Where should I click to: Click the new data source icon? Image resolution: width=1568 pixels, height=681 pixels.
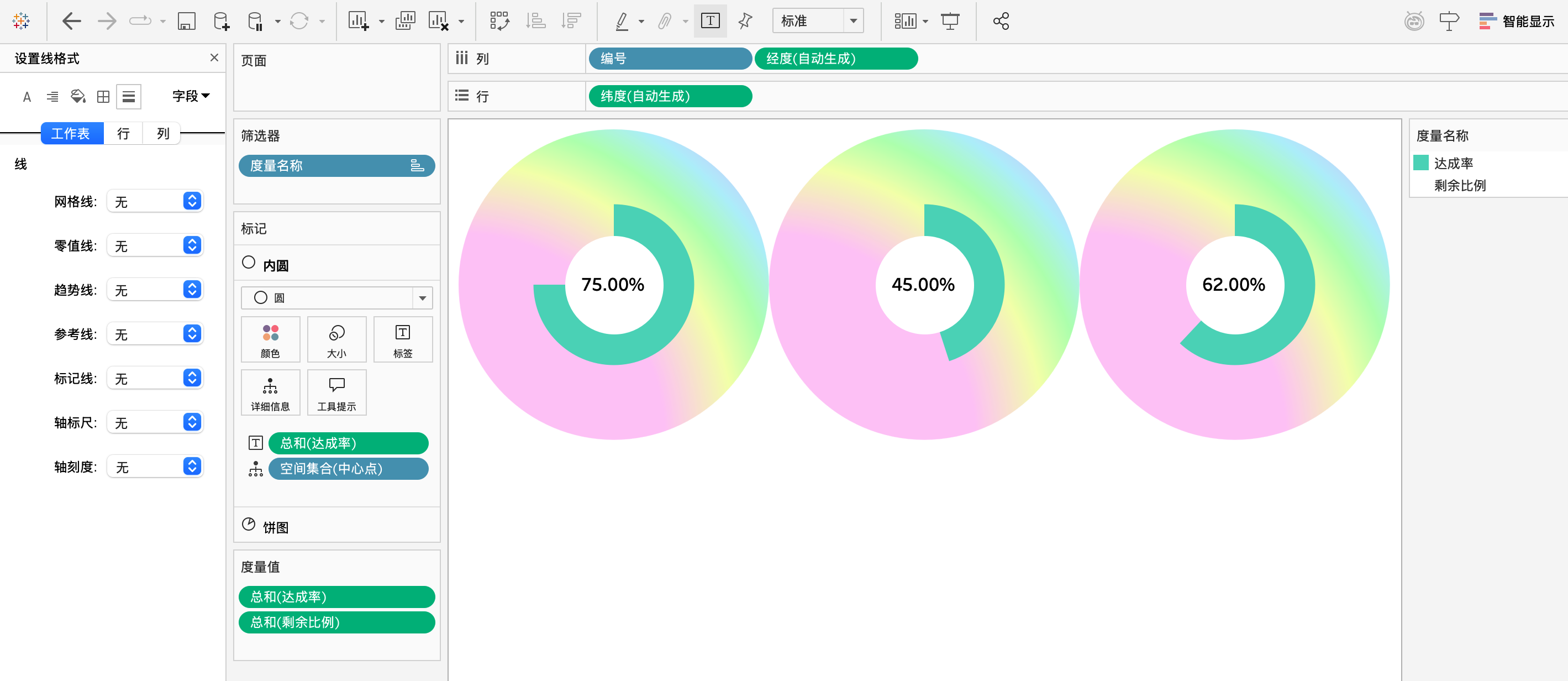222,22
